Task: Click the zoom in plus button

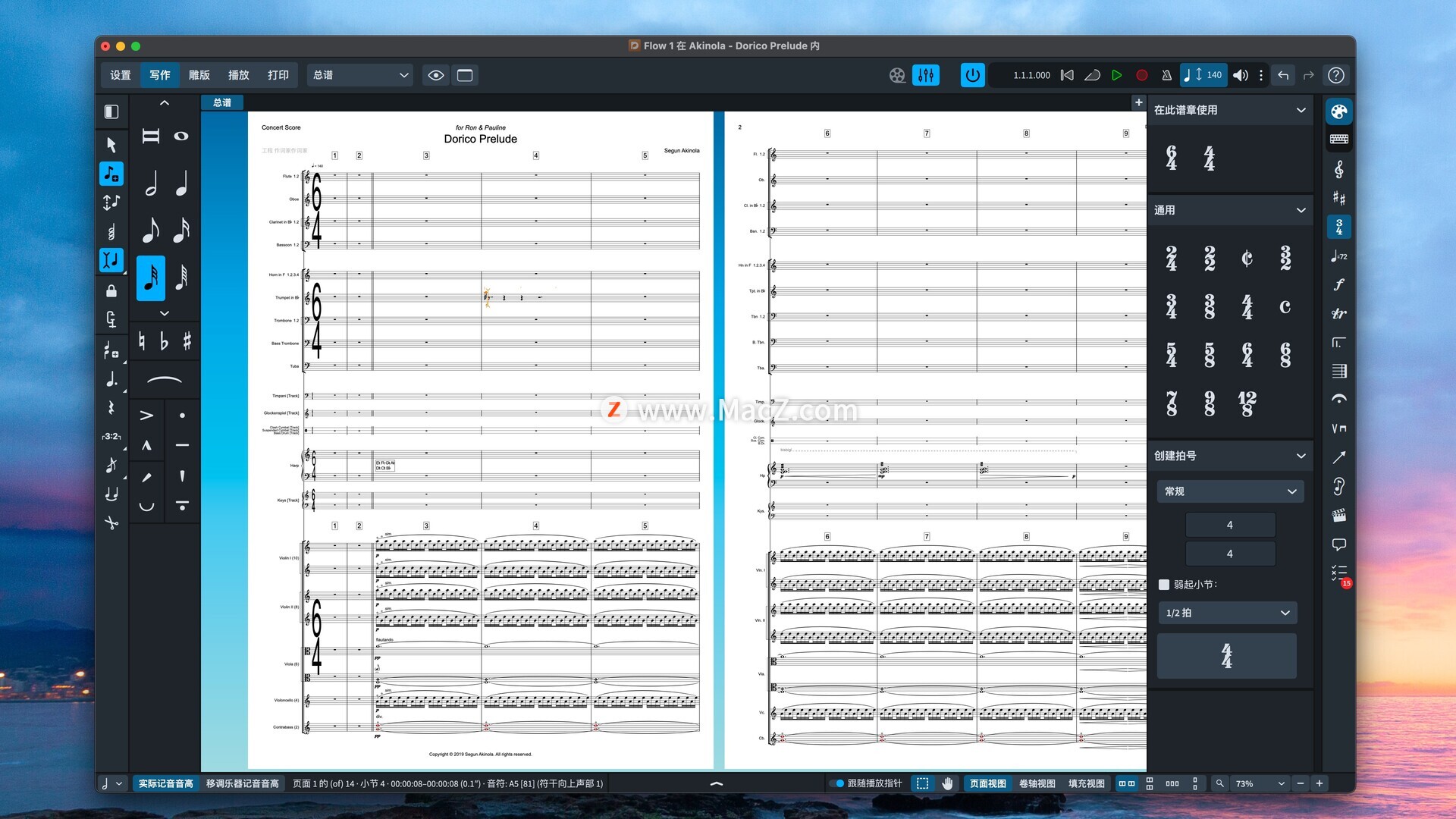Action: [x=1319, y=783]
